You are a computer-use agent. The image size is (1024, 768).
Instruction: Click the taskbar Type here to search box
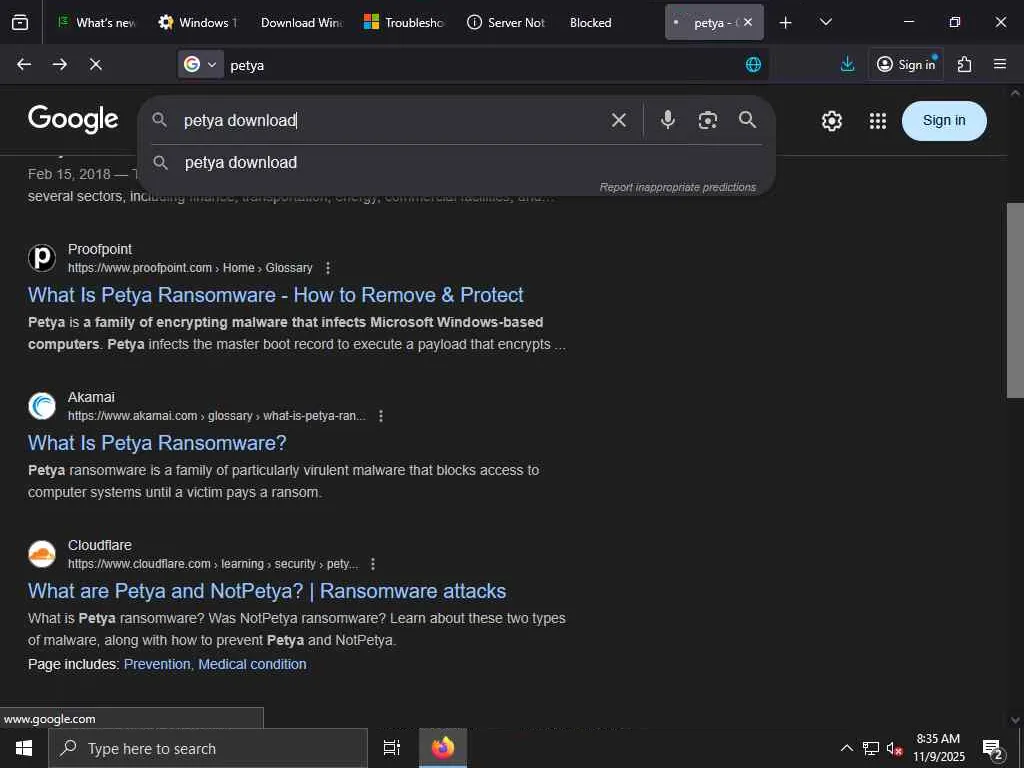(208, 748)
